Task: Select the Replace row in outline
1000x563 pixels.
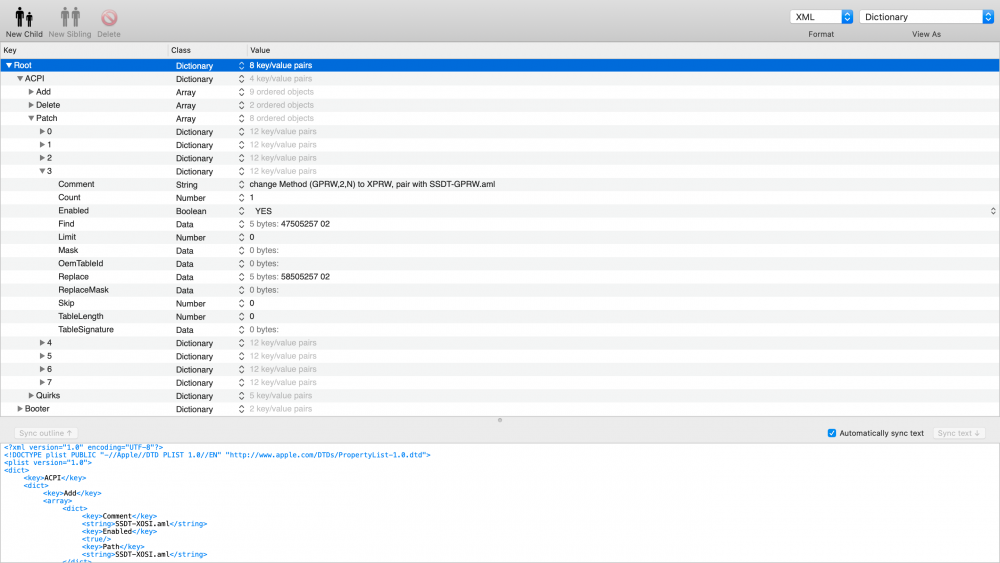Action: [x=74, y=277]
